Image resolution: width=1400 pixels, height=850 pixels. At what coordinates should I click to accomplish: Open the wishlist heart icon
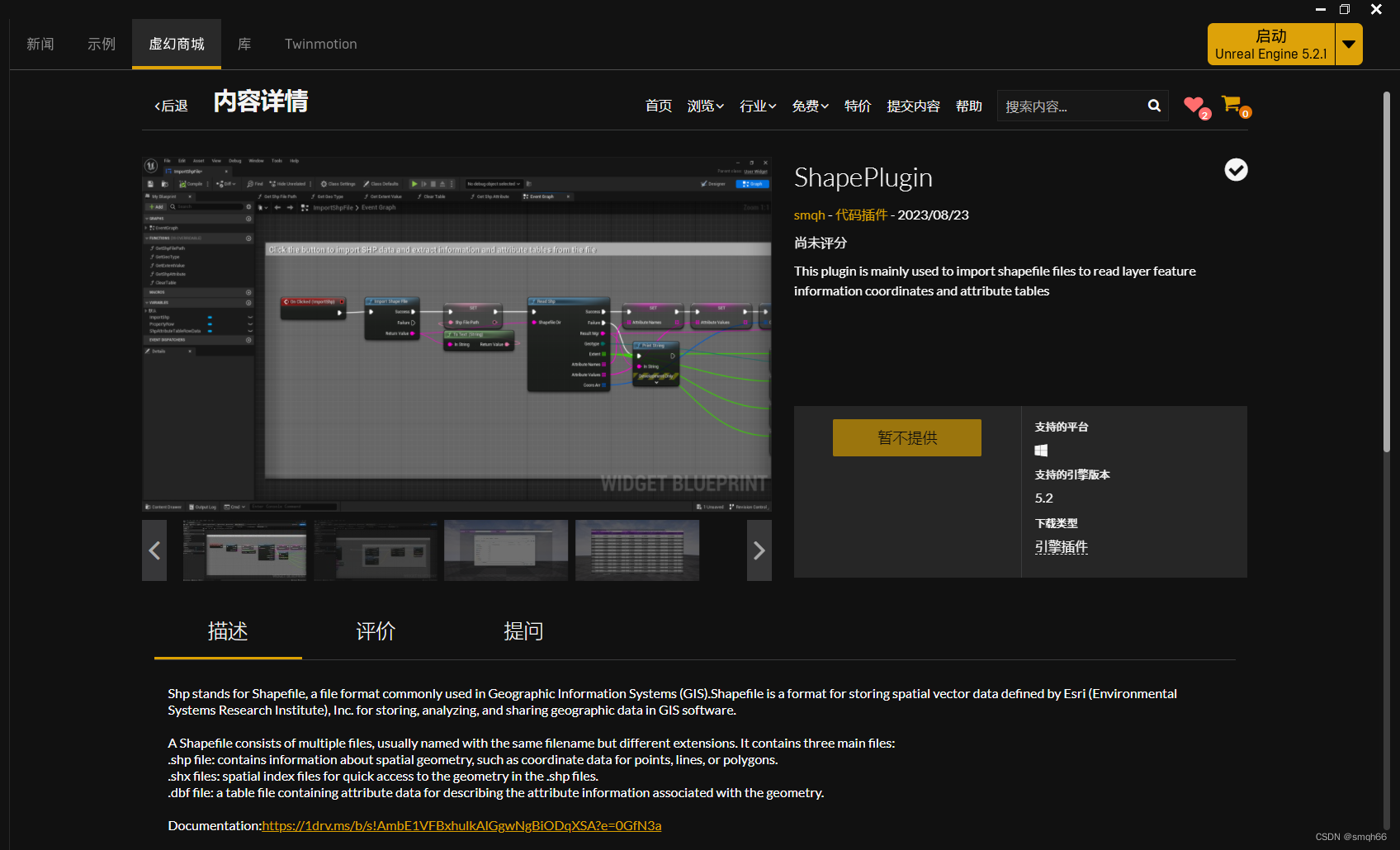coord(1194,106)
